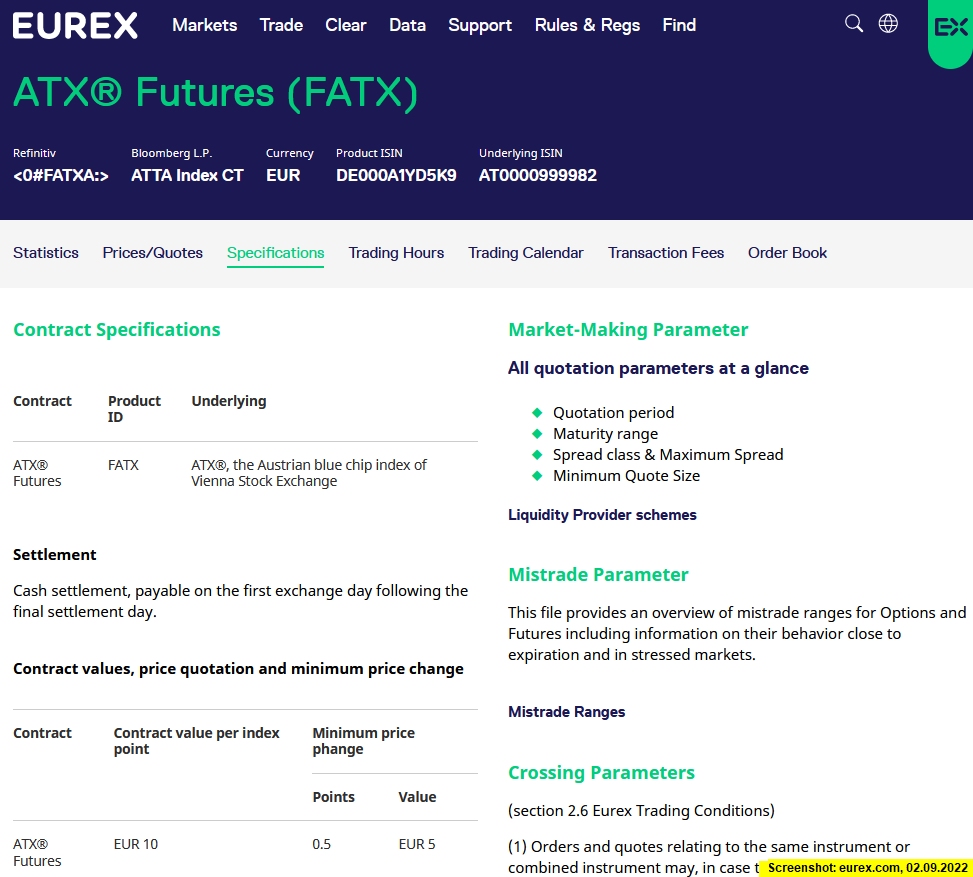The height and width of the screenshot is (877, 973).
Task: Click the Contract value per index point header
Action: tap(196, 741)
